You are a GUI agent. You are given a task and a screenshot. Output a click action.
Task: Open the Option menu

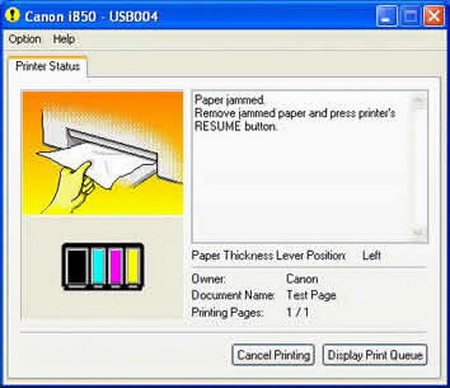click(25, 39)
